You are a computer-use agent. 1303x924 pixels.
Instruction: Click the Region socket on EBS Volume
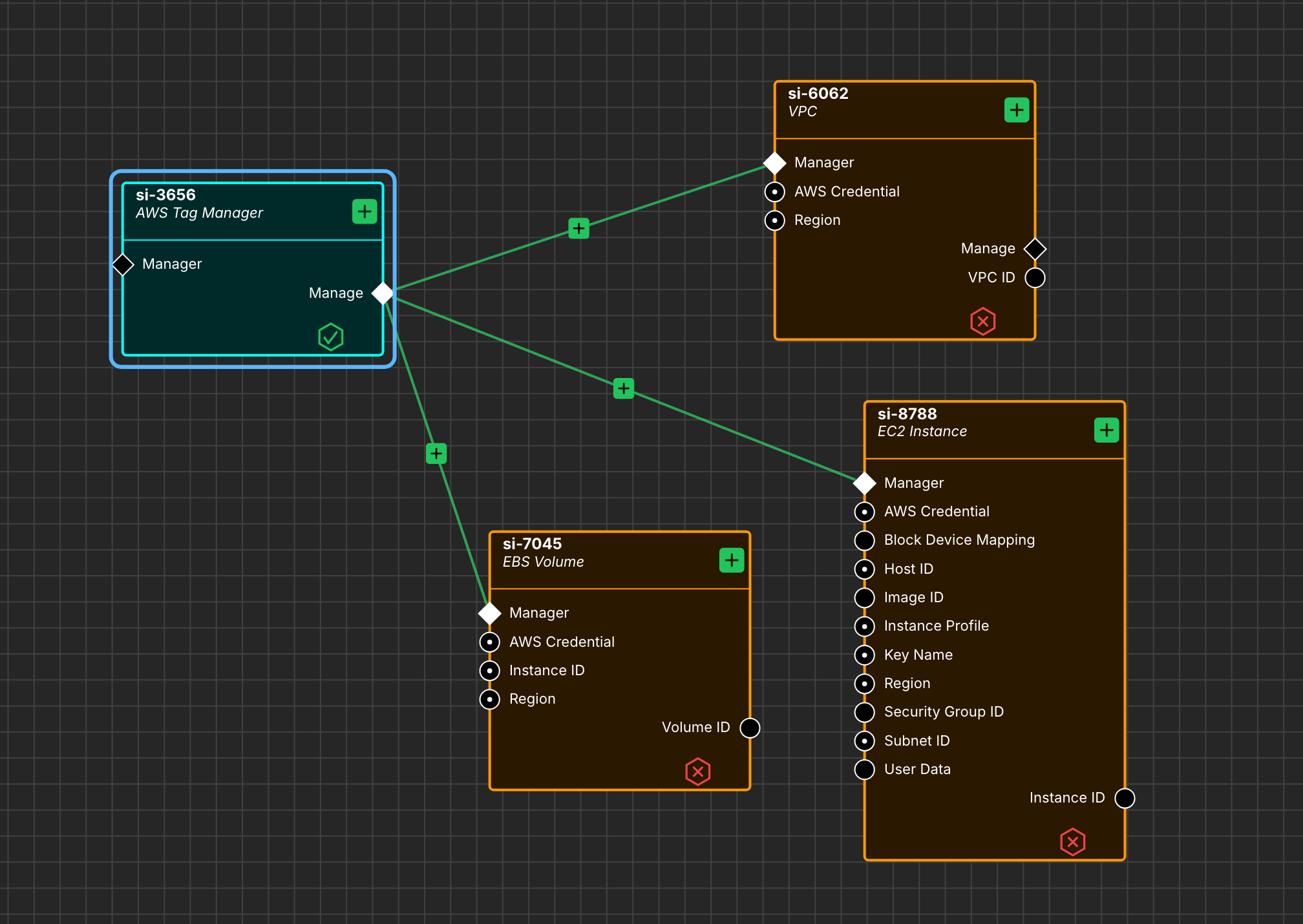tap(490, 699)
